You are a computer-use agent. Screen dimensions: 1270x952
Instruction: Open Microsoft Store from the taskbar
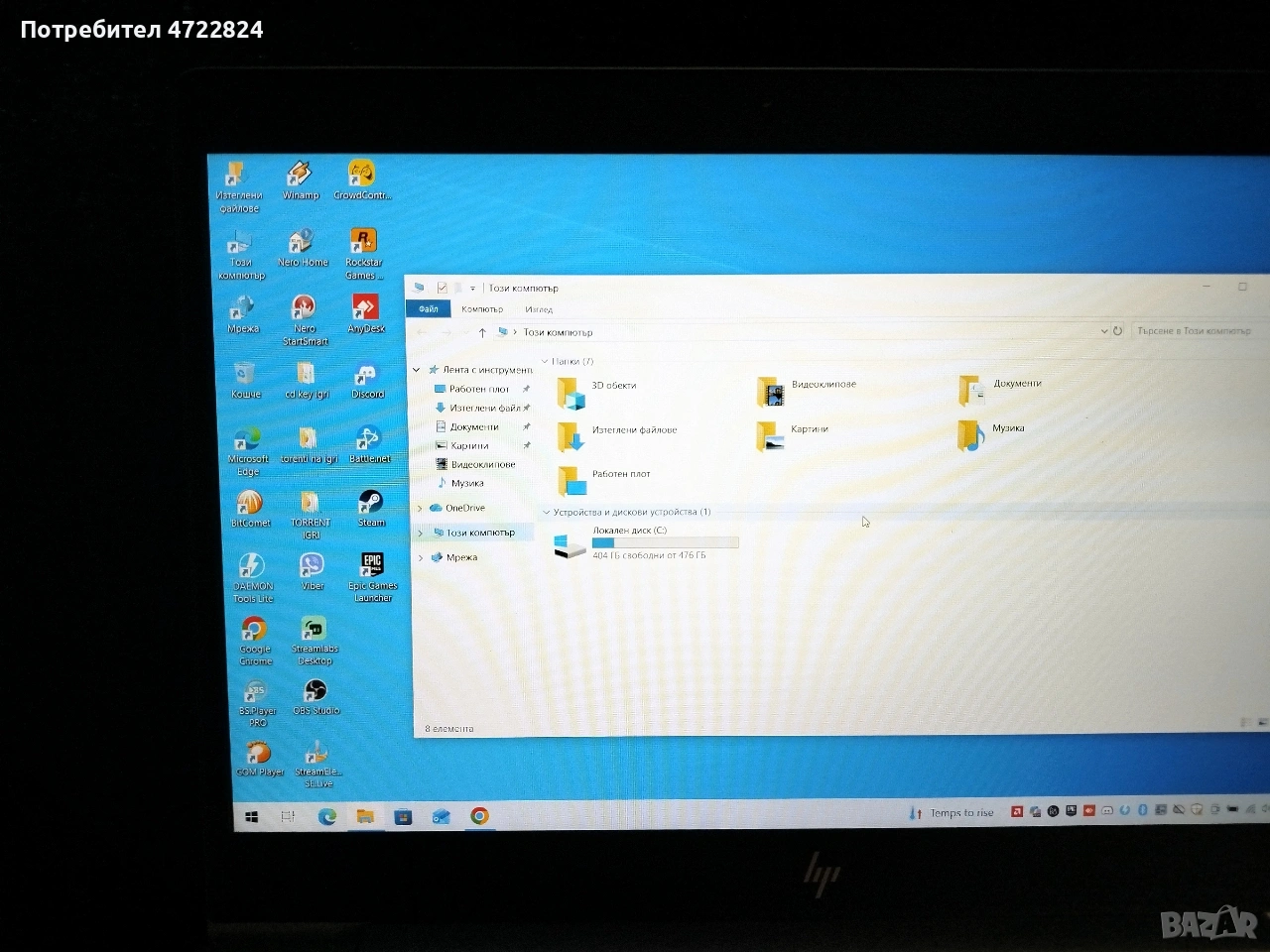point(403,817)
